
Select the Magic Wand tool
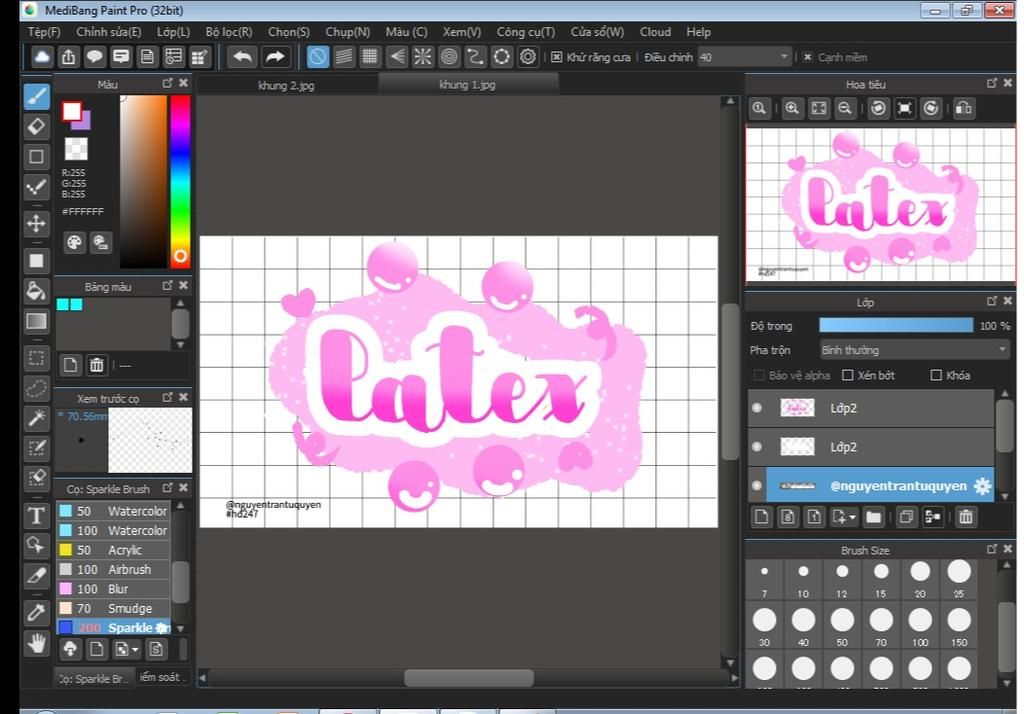pos(37,417)
